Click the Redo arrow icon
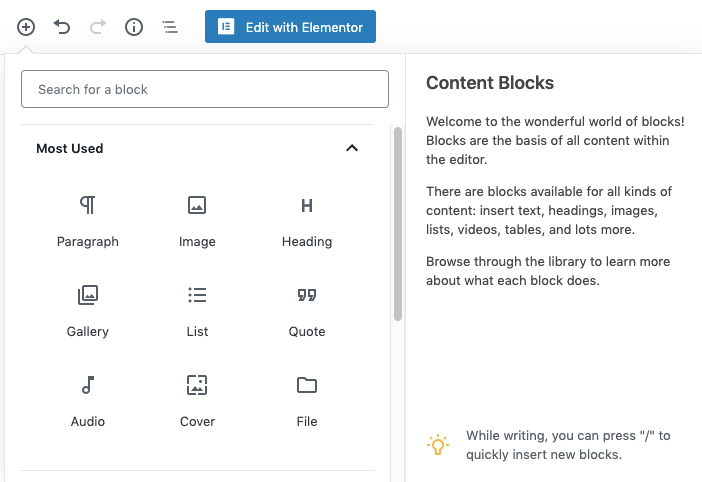The image size is (702, 482). (98, 27)
